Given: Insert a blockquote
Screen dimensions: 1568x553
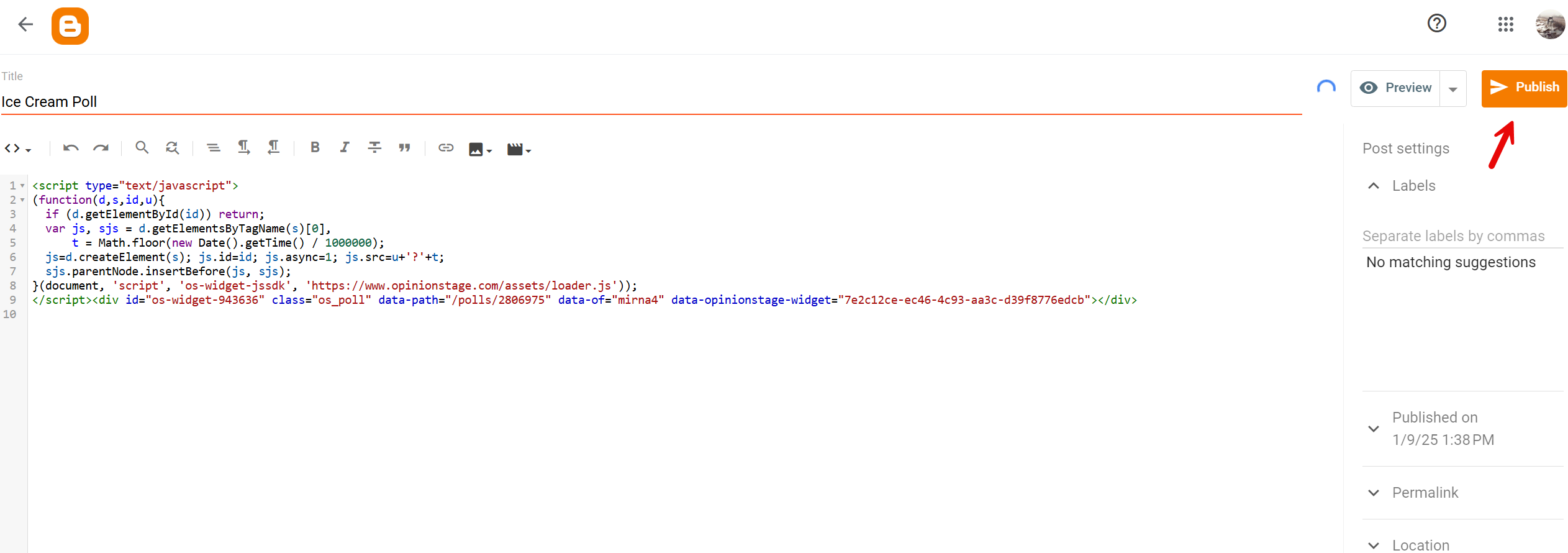Looking at the screenshot, I should [404, 148].
